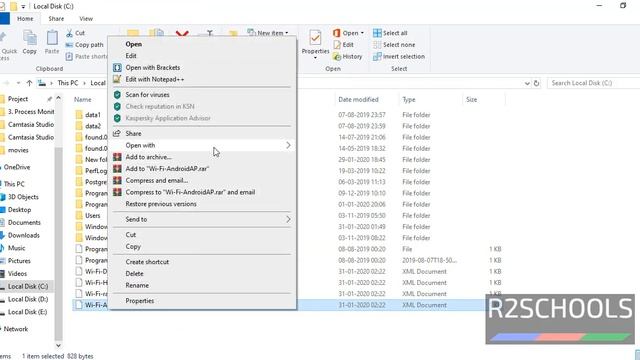Sort by the Size column header

(x=471, y=100)
